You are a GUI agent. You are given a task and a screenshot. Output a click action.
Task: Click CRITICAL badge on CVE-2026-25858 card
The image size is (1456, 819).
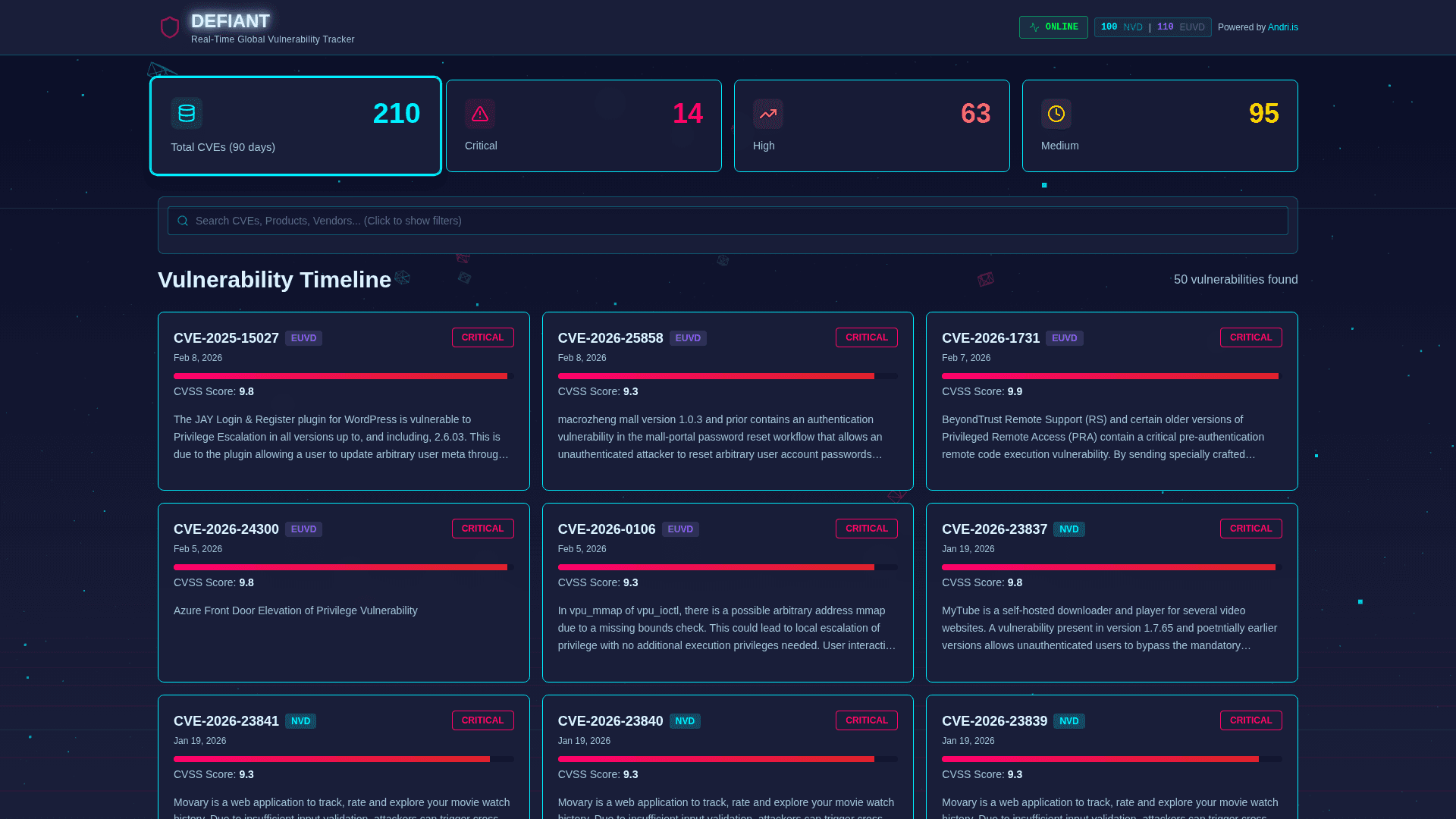pos(867,337)
